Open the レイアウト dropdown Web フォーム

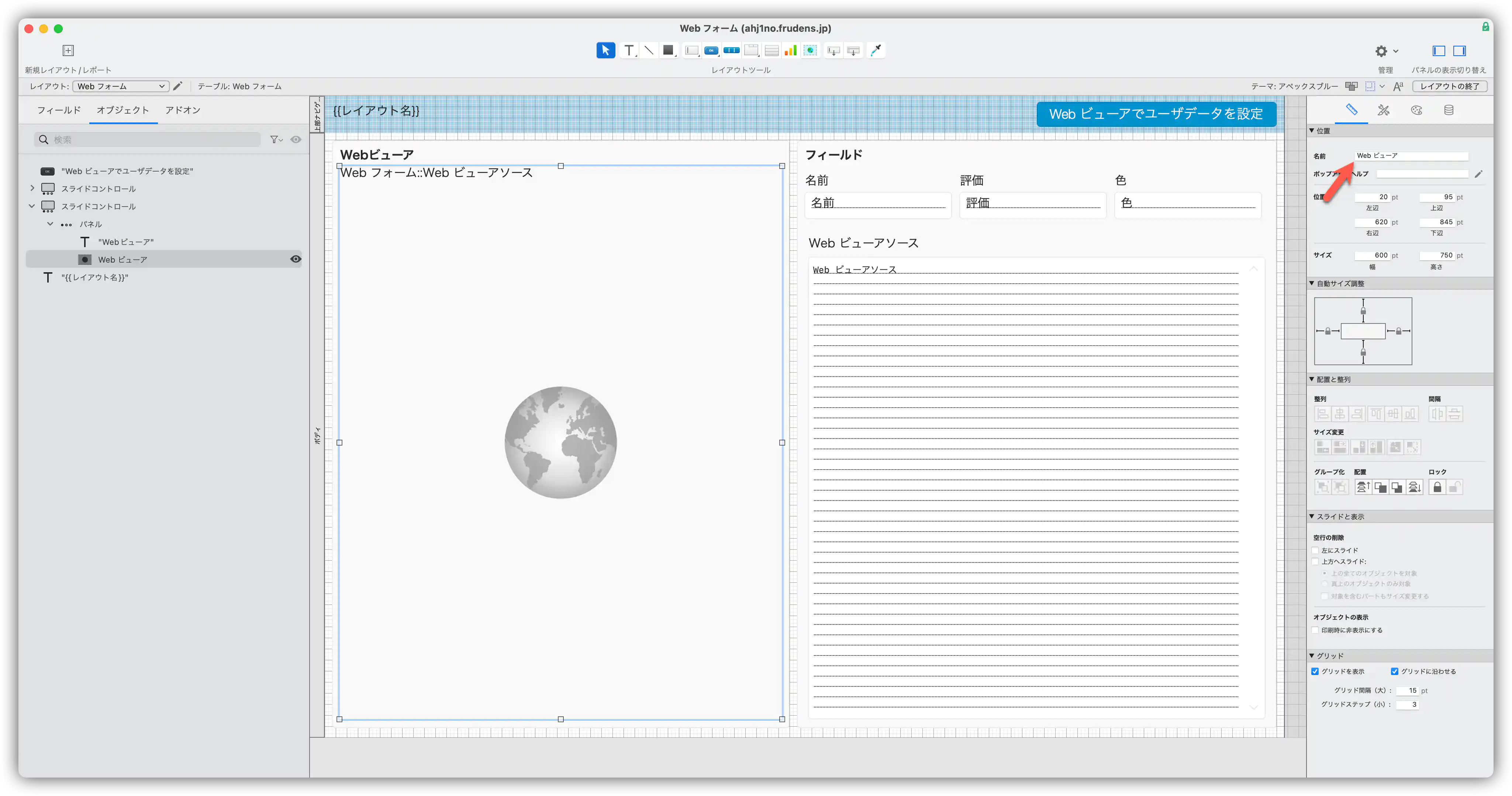tap(121, 86)
